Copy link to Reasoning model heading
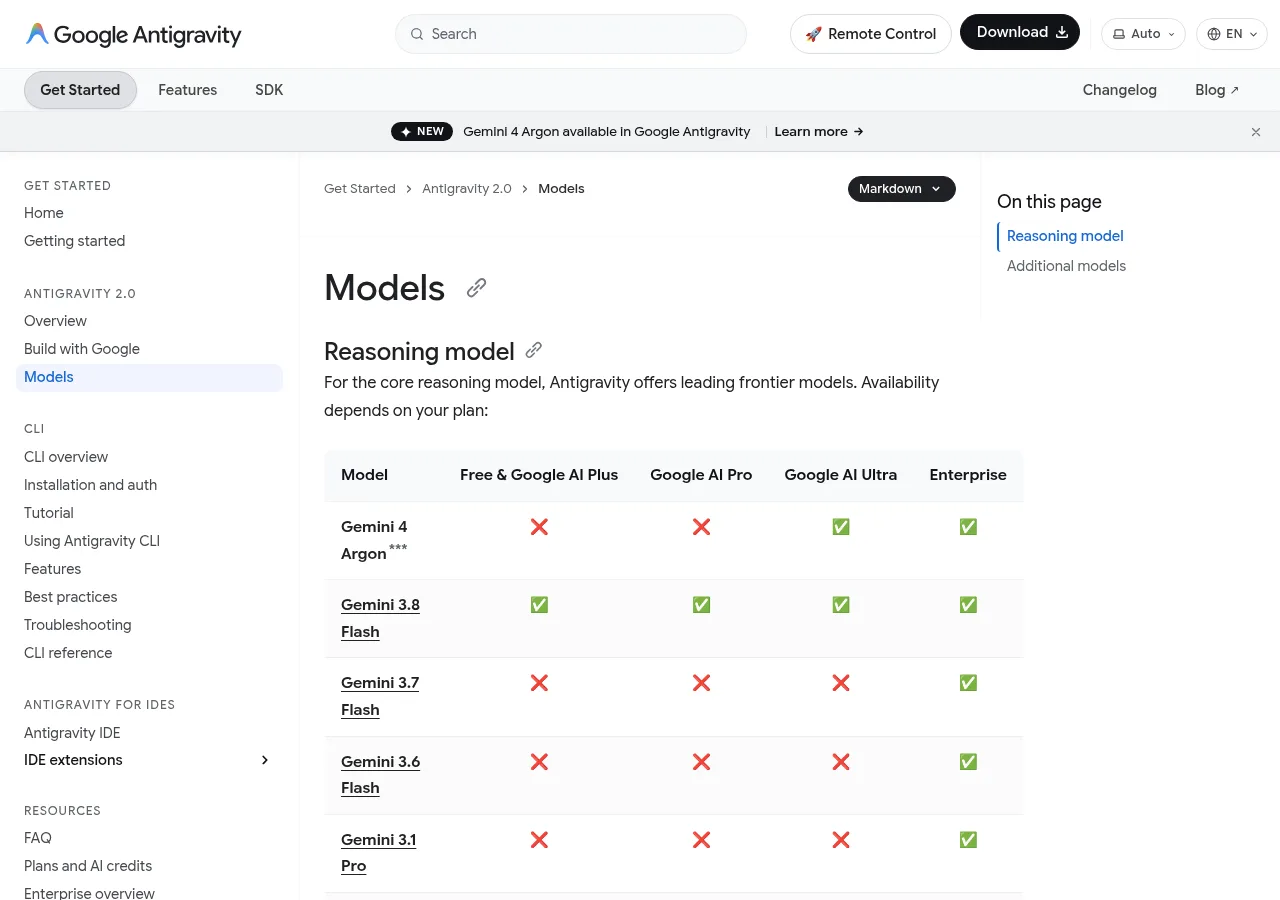 click(x=534, y=350)
